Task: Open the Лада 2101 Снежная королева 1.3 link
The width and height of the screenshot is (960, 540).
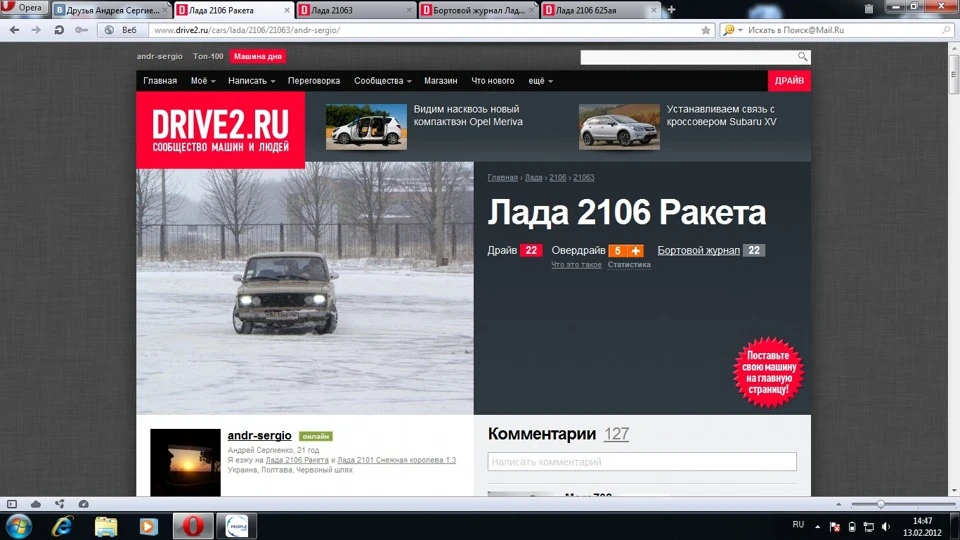Action: [x=397, y=460]
